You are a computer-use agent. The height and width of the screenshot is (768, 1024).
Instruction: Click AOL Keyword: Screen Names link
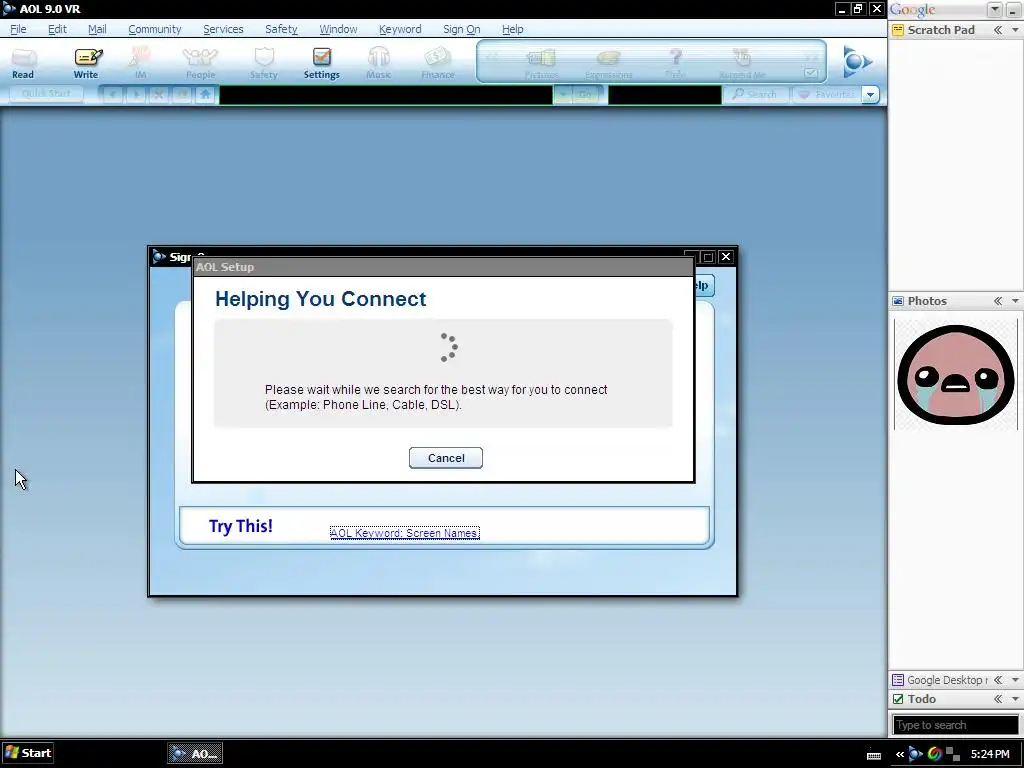[405, 533]
